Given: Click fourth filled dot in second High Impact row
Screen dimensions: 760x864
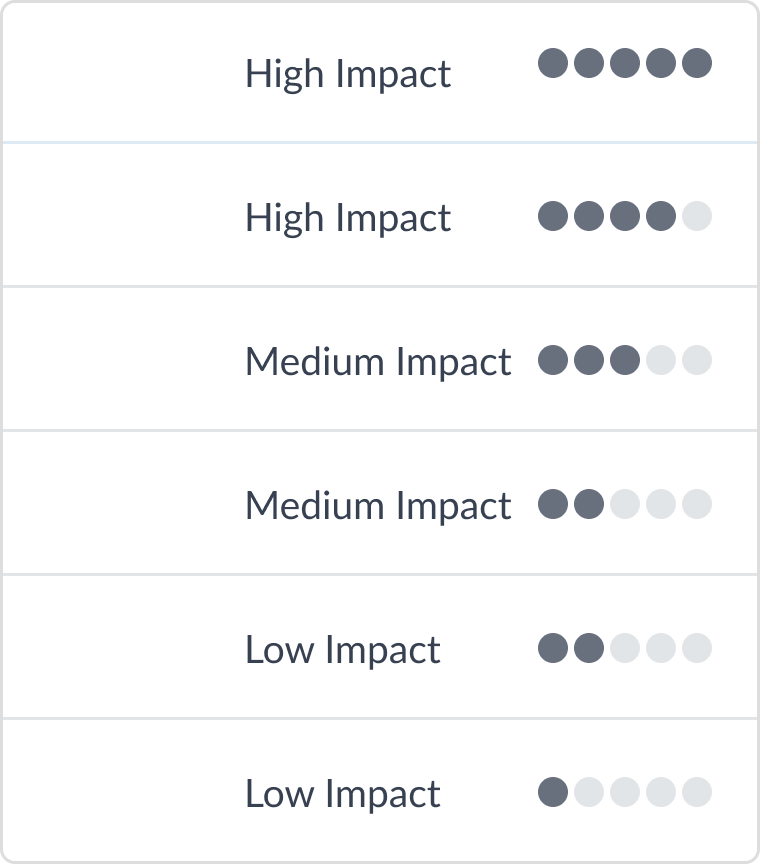Looking at the screenshot, I should [661, 216].
